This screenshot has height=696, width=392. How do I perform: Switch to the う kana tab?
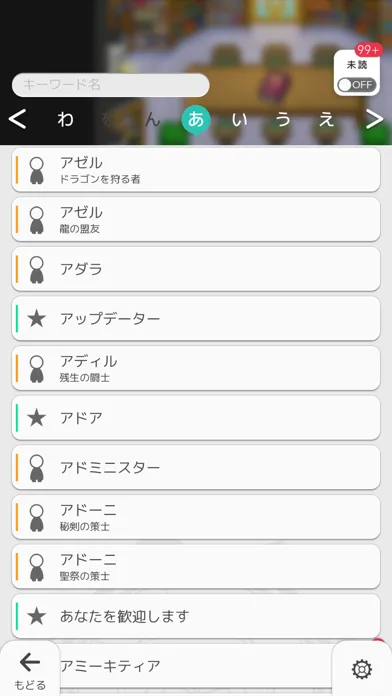click(283, 119)
